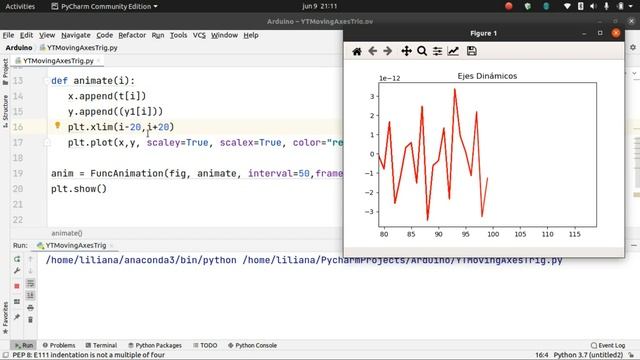Screen dimensions: 640x360
Task: Show quick-fix lightbulb on line 16
Action: (x=58, y=125)
